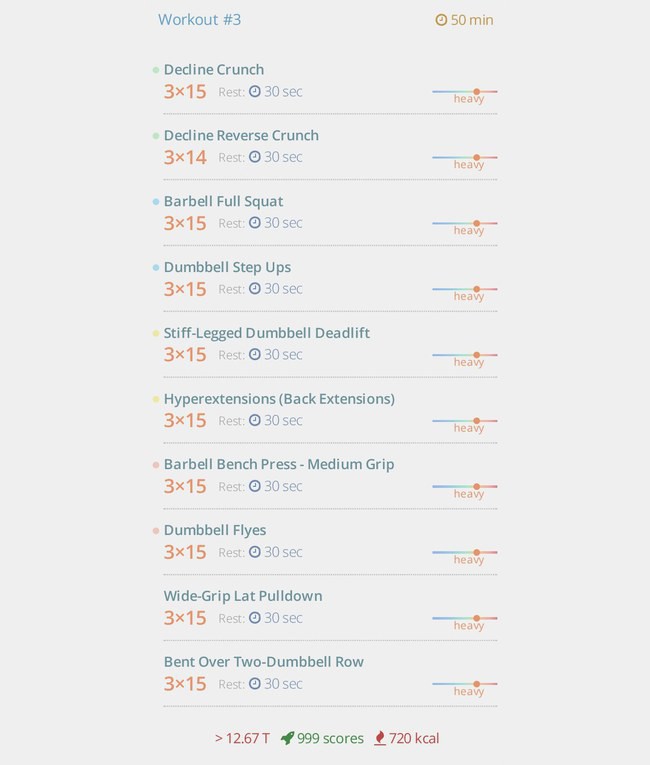Click the Dumbbell Step Ups intensity slider handle

(x=476, y=289)
